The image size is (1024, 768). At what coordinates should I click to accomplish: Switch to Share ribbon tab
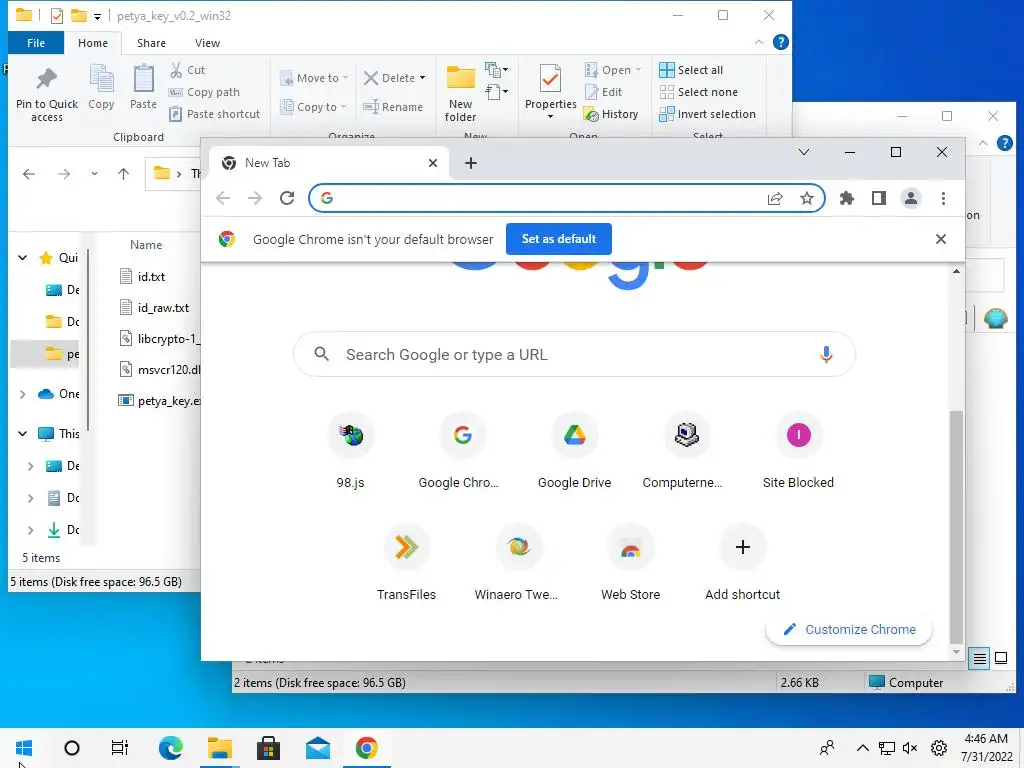151,43
